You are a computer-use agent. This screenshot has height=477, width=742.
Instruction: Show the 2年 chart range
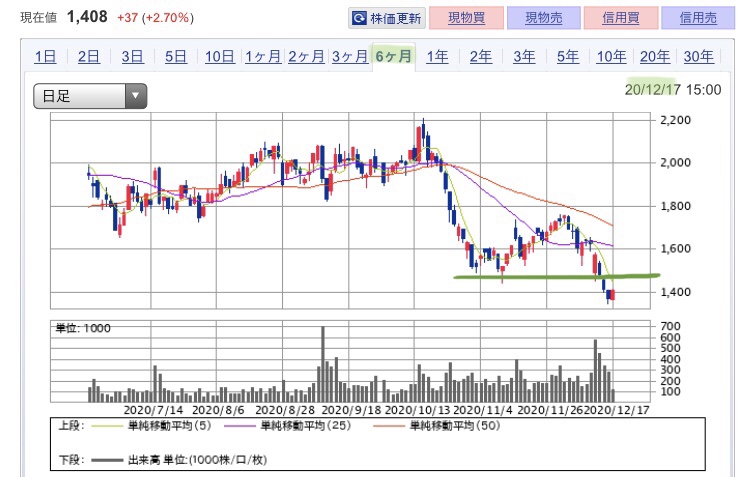pos(481,56)
